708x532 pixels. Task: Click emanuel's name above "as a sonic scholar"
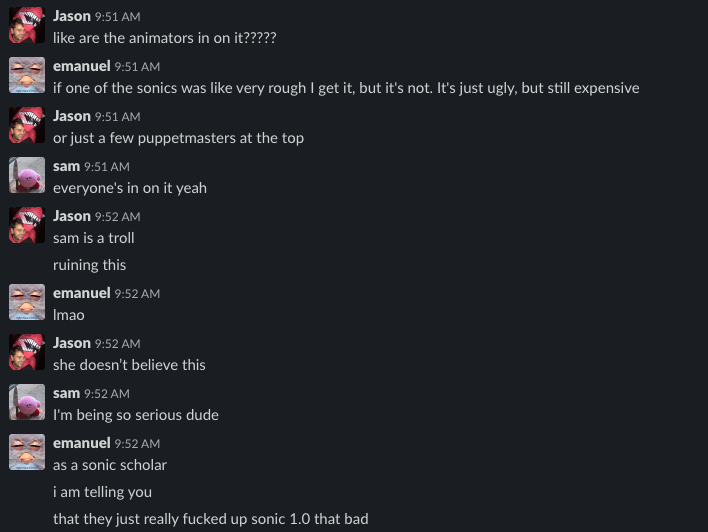pyautogui.click(x=82, y=443)
